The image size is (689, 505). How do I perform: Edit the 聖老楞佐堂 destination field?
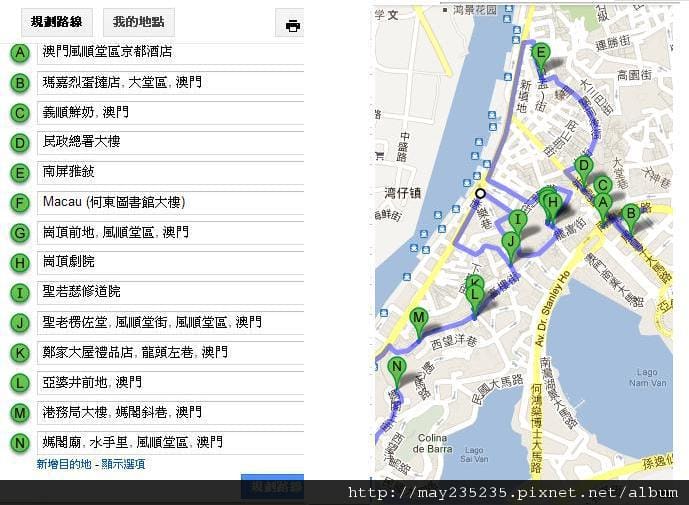tap(170, 323)
